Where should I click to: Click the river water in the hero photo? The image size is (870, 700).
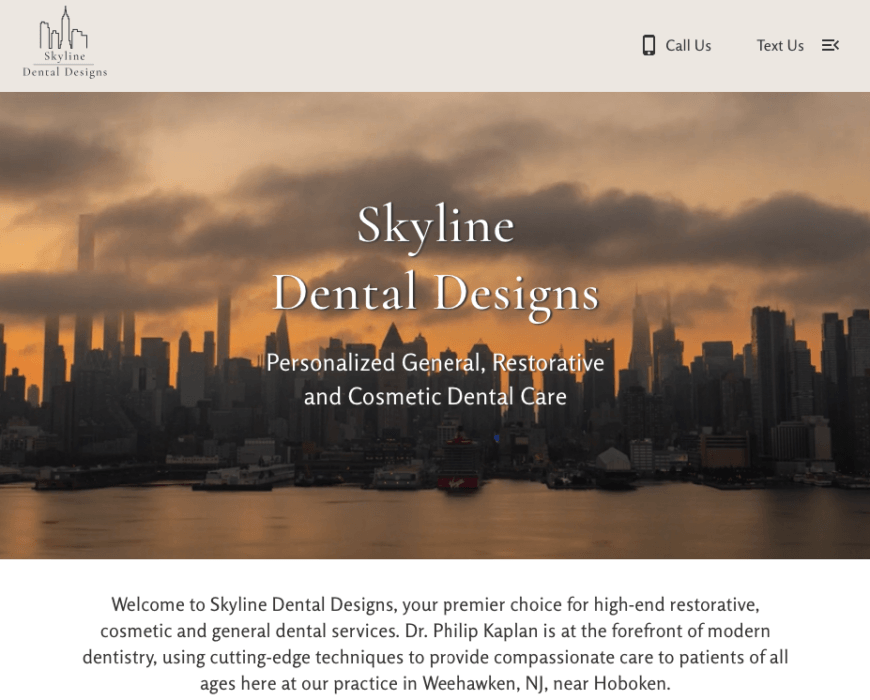pos(435,521)
